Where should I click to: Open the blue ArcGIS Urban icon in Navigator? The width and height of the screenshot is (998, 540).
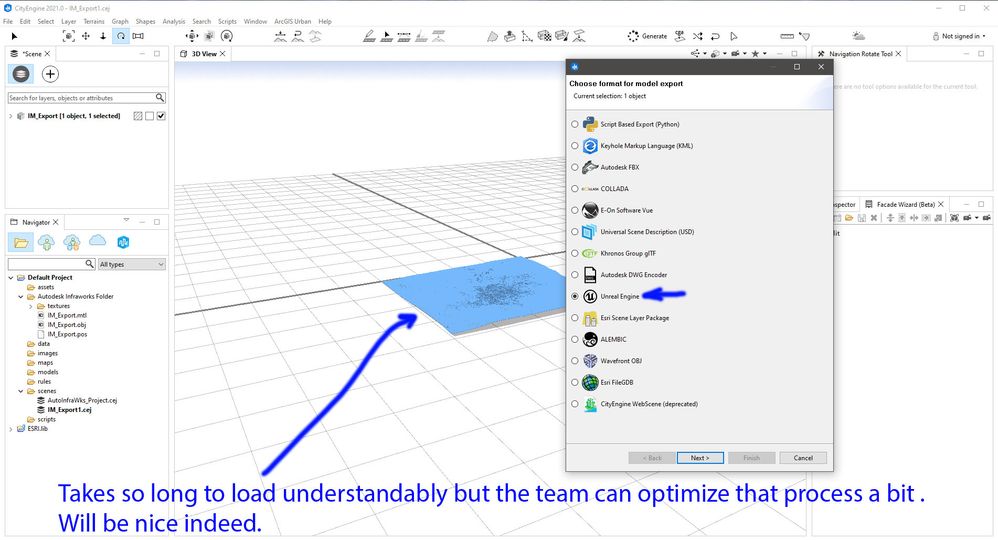pos(123,242)
